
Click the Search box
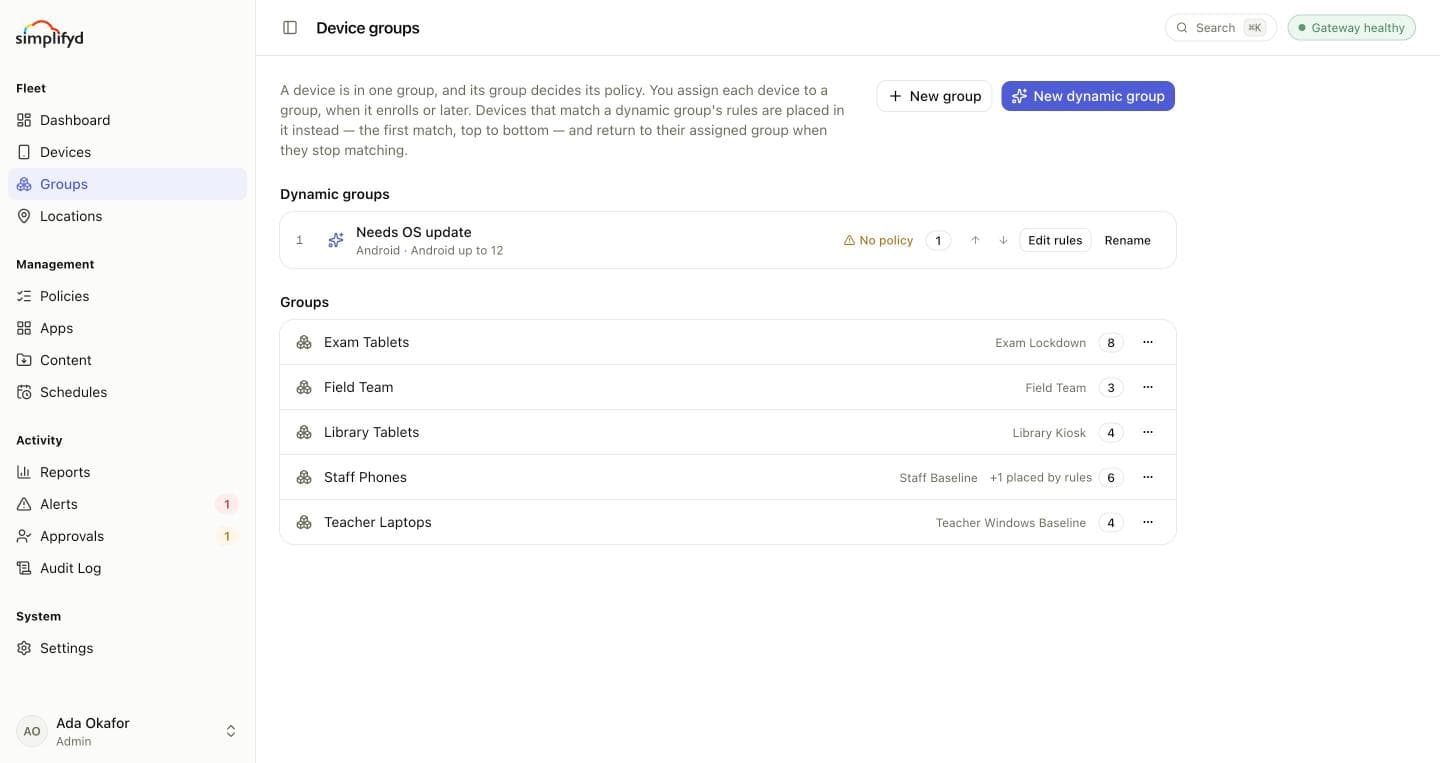(x=1221, y=28)
